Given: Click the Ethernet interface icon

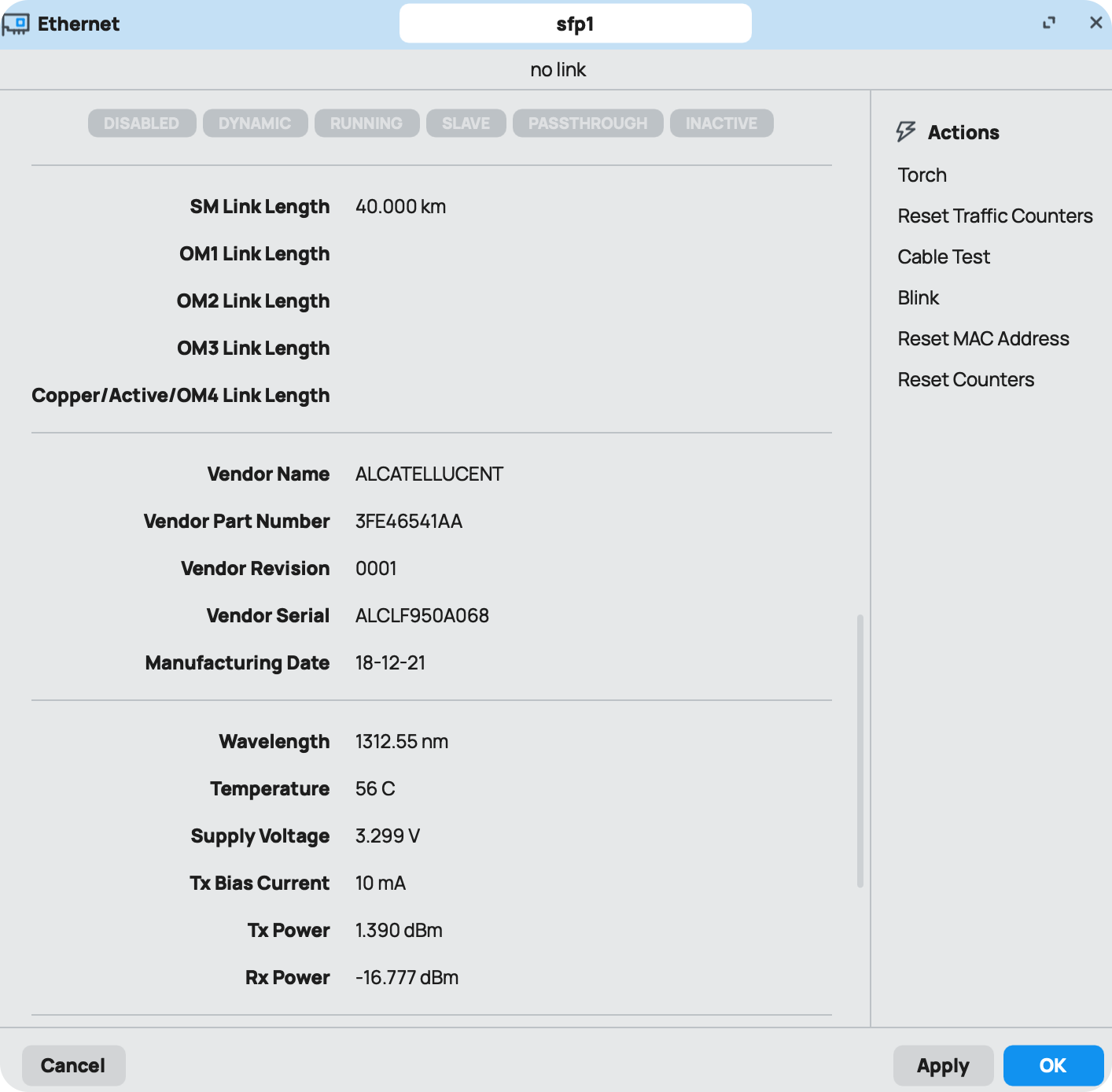Looking at the screenshot, I should [16, 24].
